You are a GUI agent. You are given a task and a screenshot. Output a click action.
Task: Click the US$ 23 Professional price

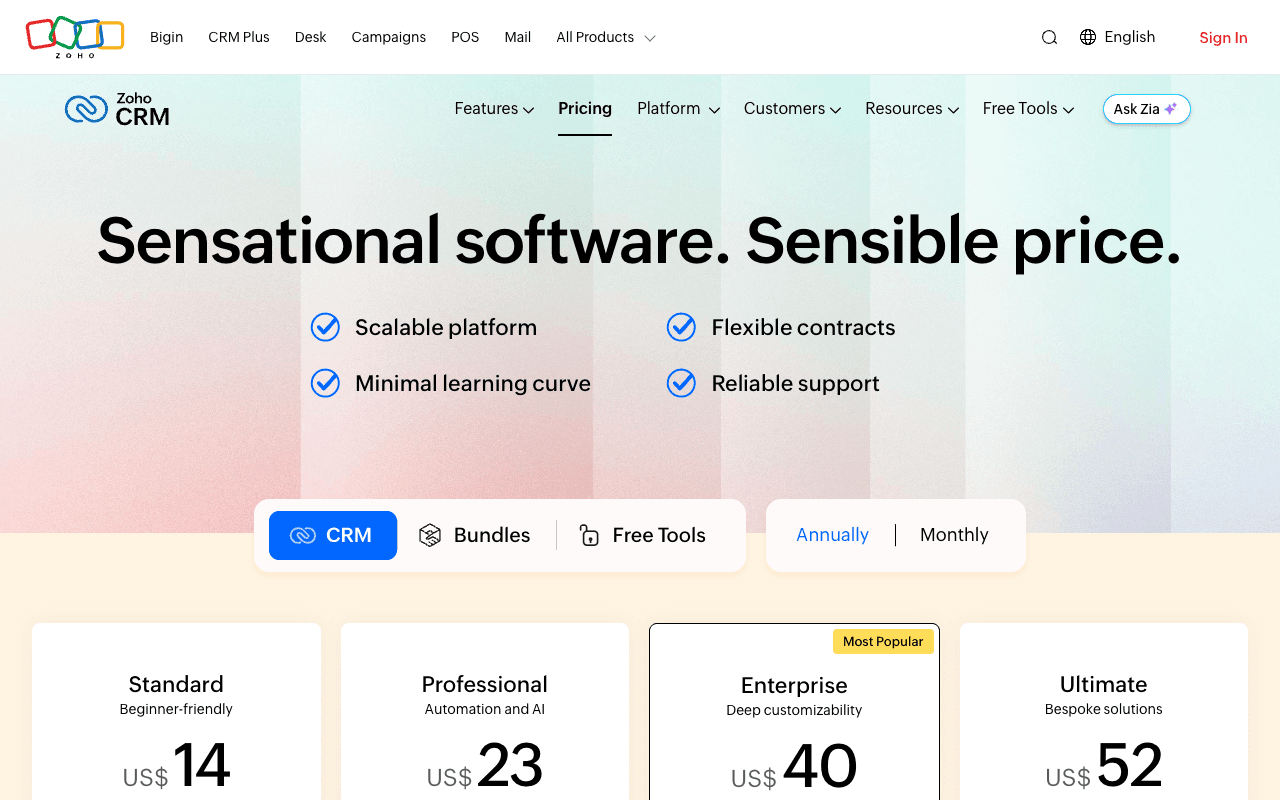coord(484,766)
